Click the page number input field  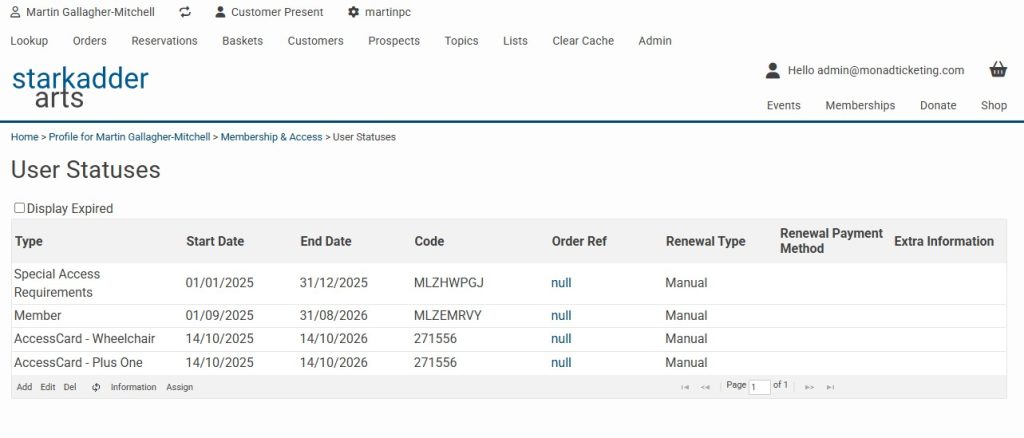coord(759,387)
